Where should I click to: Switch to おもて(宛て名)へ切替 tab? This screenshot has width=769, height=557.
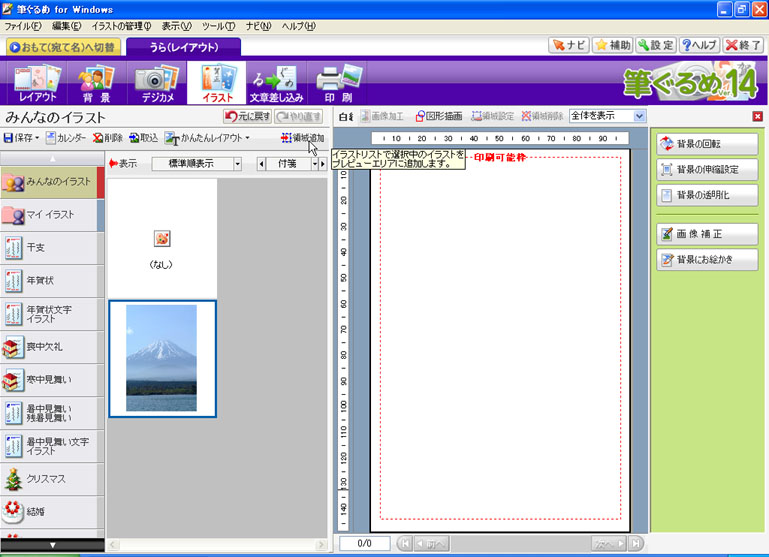point(62,46)
